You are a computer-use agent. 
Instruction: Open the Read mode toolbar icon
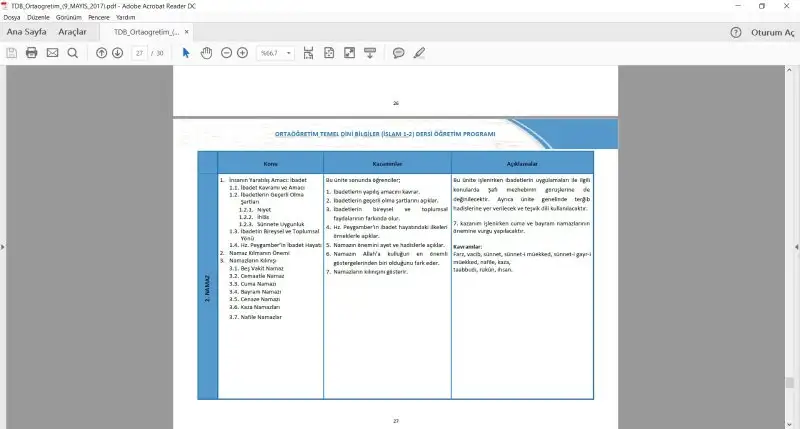coord(370,53)
